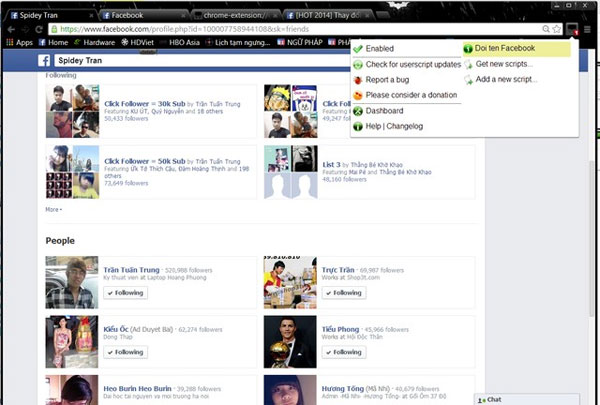Screen dimensions: 600x405
Task: Switch to the Facebook browser tab
Action: point(144,15)
